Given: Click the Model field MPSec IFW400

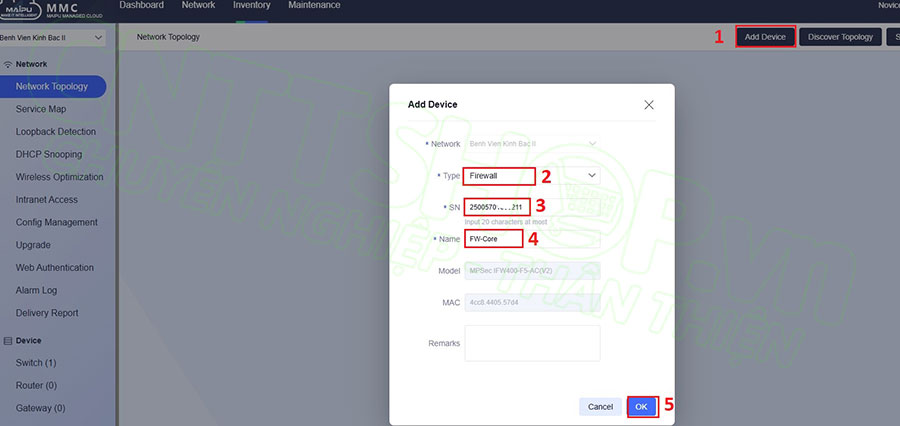Looking at the screenshot, I should pyautogui.click(x=532, y=270).
